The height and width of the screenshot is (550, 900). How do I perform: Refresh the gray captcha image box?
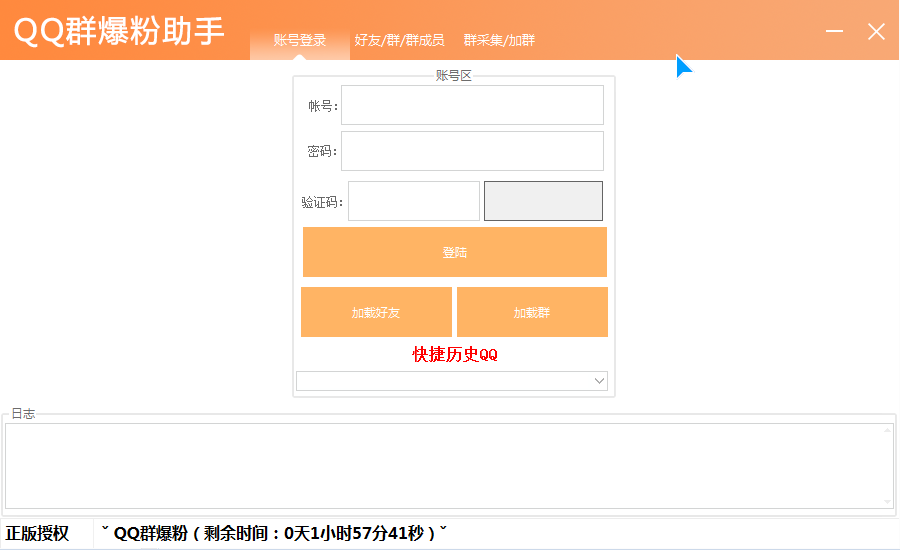[543, 201]
